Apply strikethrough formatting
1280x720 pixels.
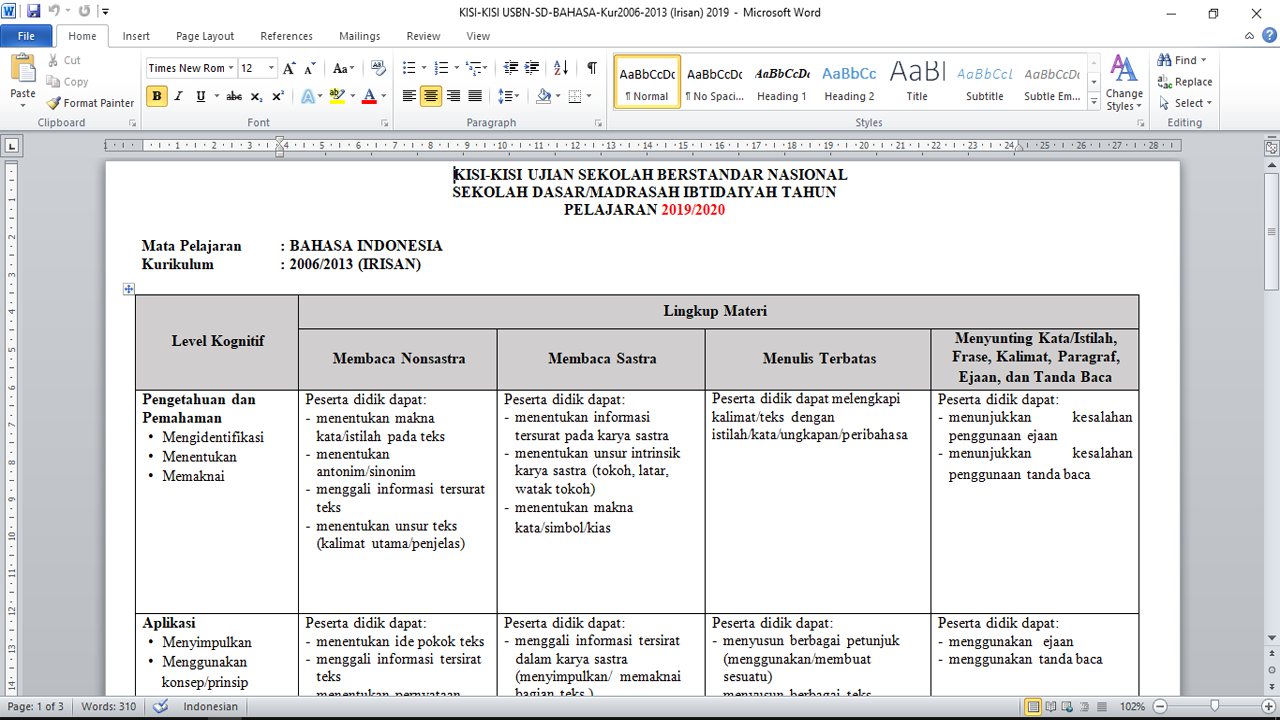(x=233, y=96)
